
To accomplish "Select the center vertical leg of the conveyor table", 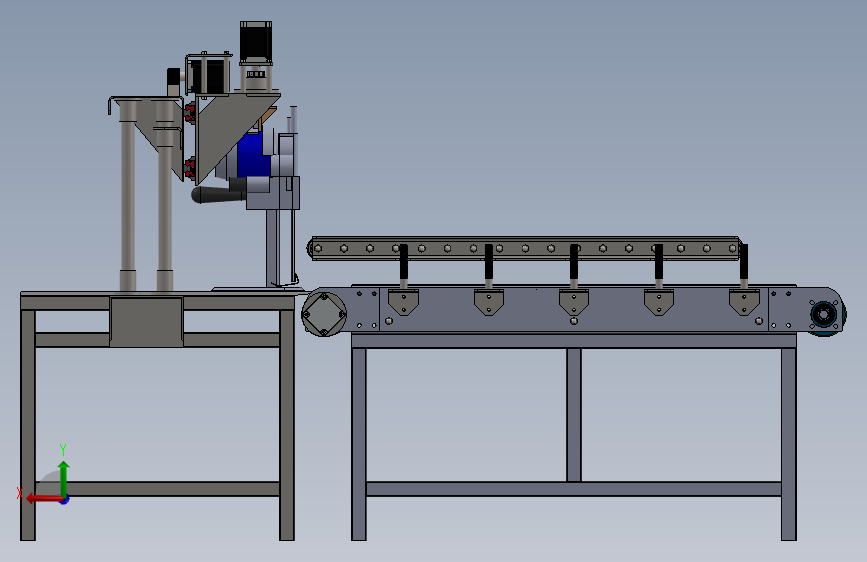I will pos(574,415).
